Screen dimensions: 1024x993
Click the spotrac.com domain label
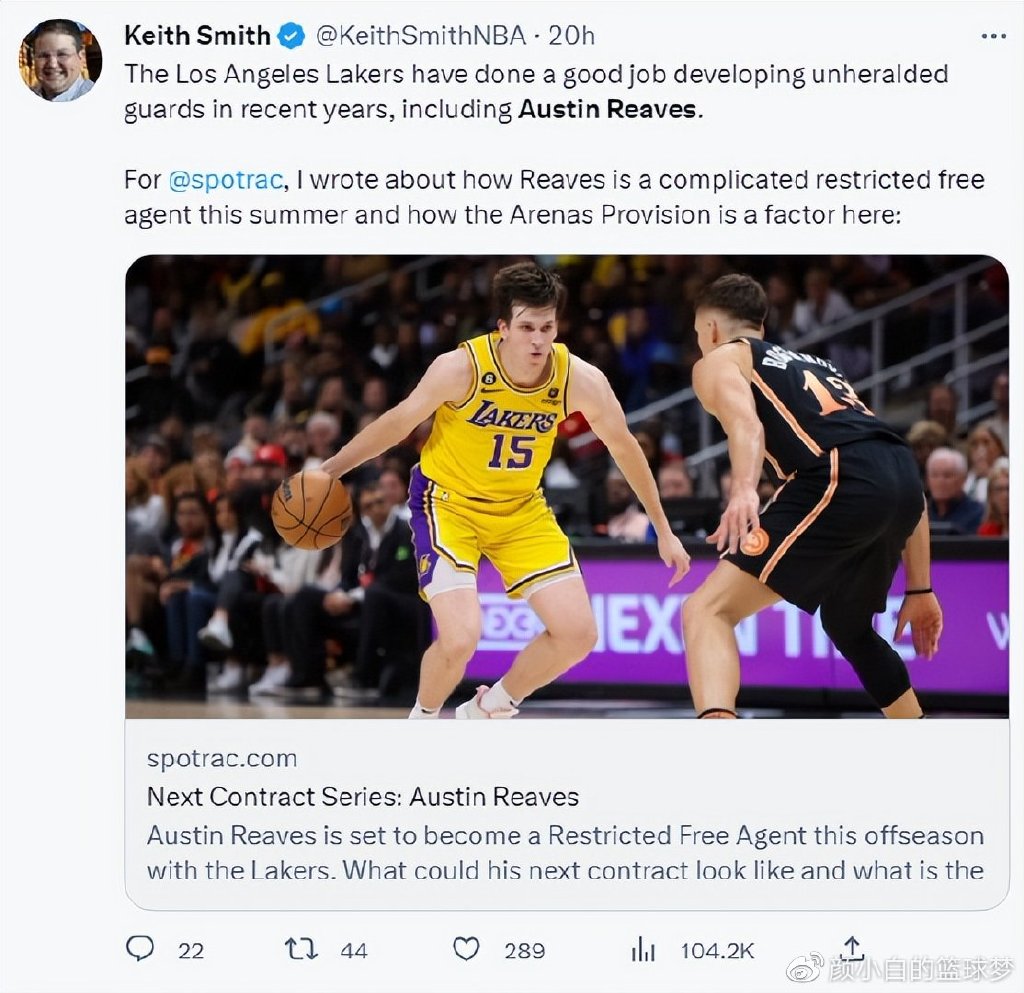tap(222, 759)
